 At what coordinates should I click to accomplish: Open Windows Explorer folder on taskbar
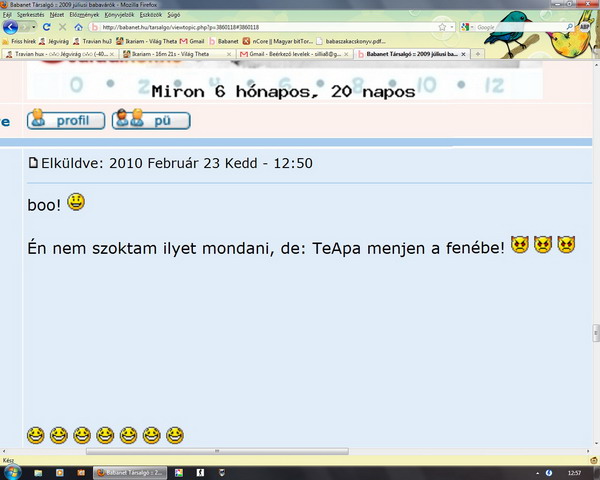coord(38,473)
